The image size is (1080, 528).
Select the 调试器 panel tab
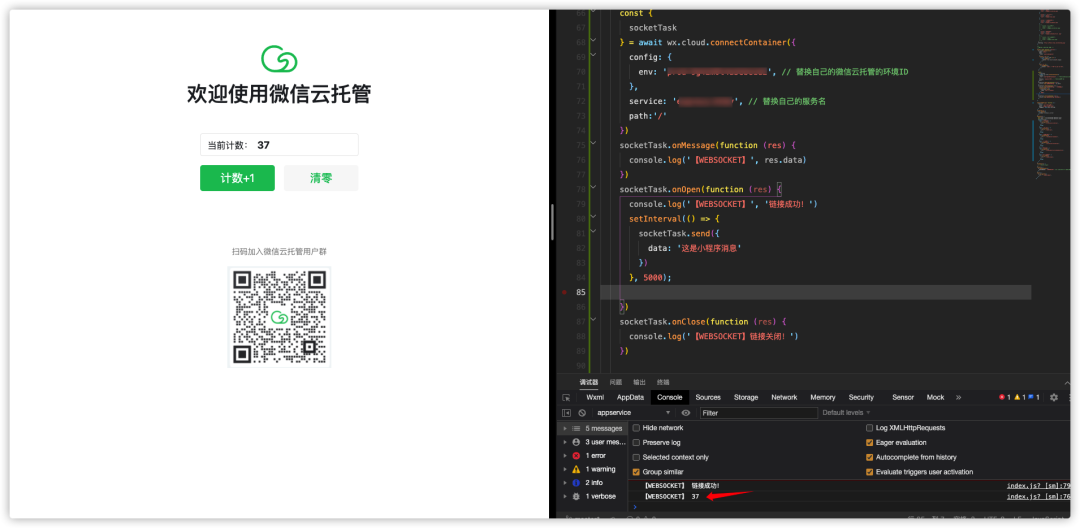coord(589,382)
